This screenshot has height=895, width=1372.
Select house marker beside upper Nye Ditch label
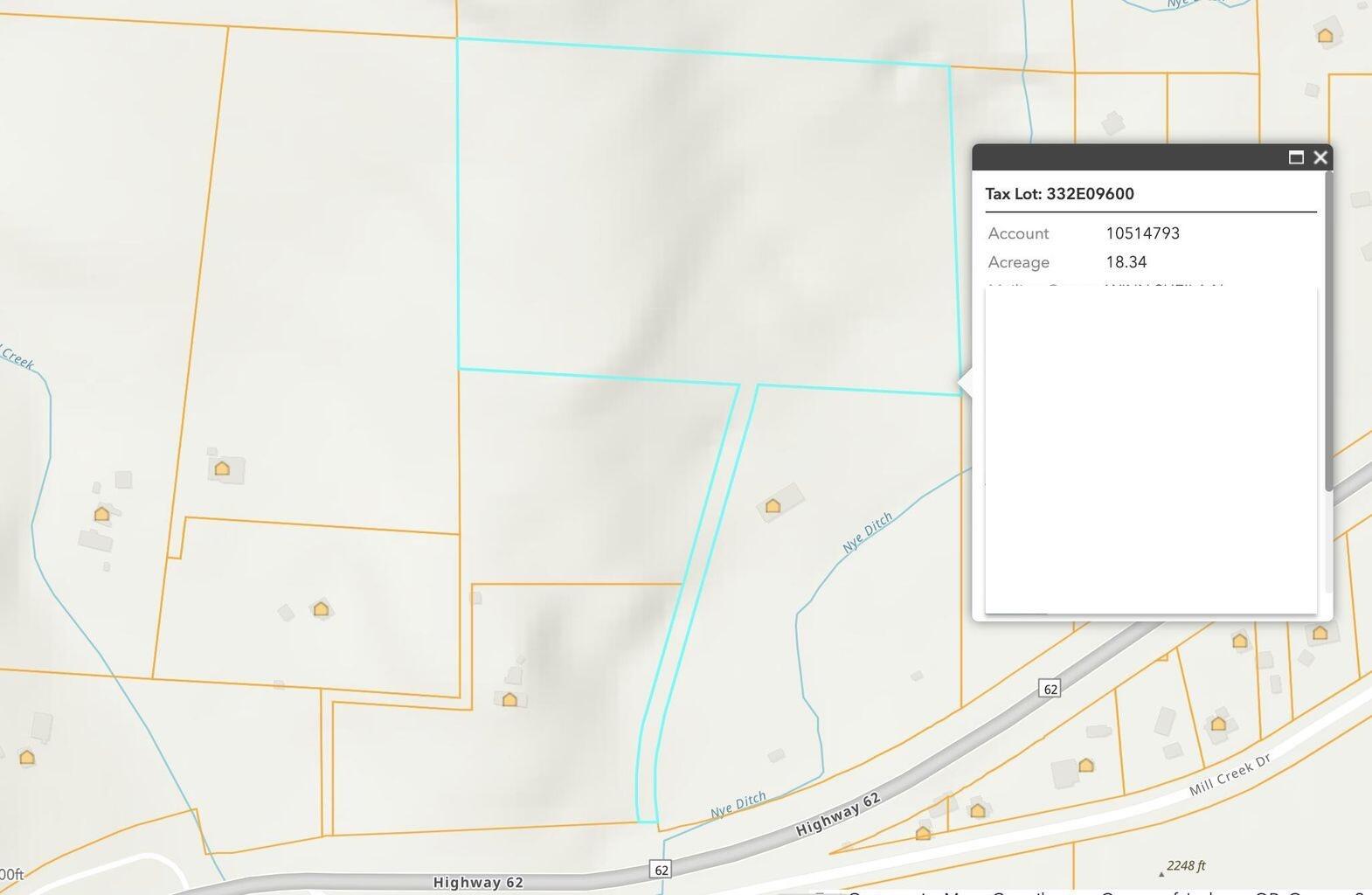tap(773, 506)
